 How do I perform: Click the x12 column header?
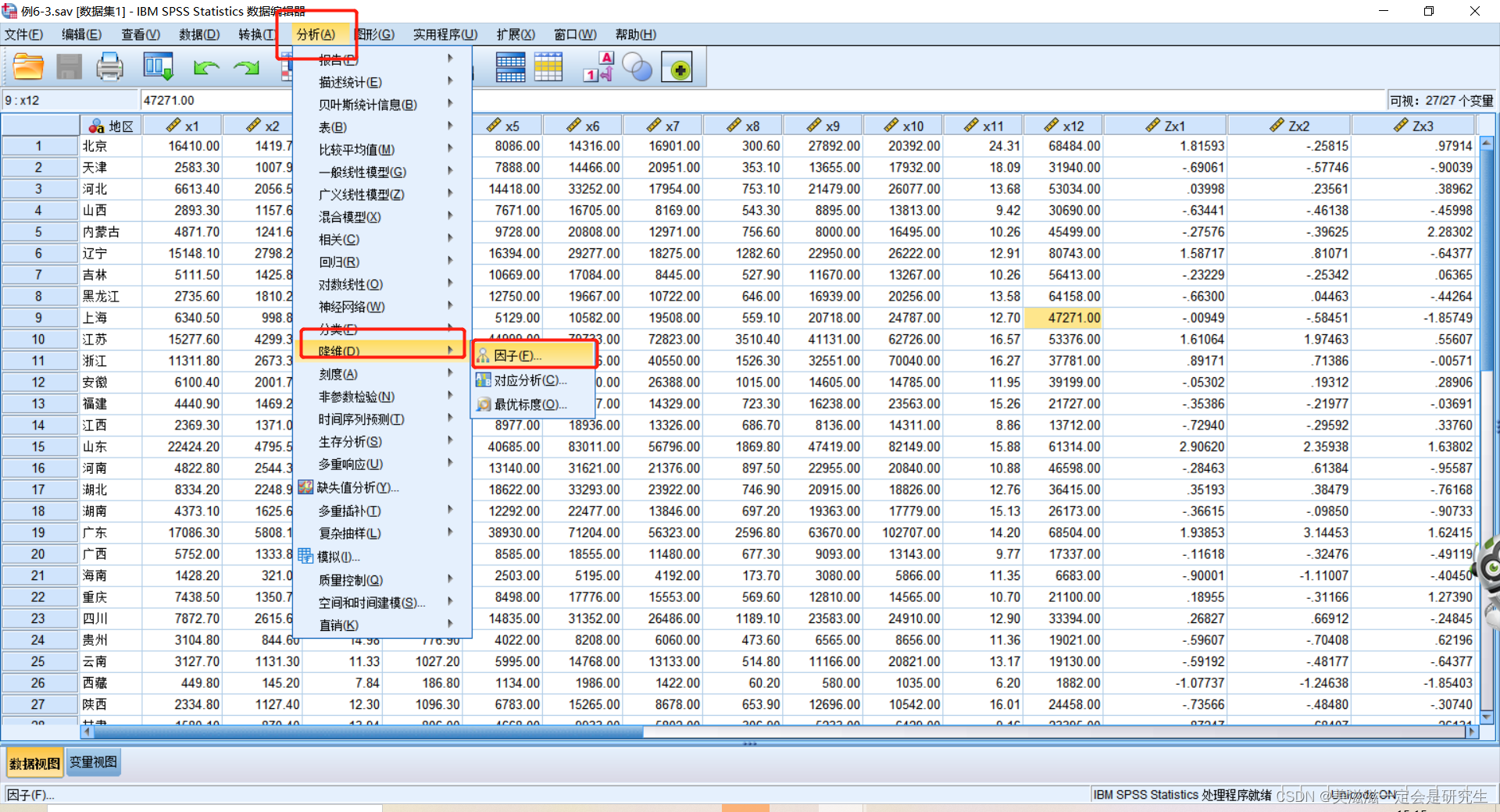coord(1063,125)
